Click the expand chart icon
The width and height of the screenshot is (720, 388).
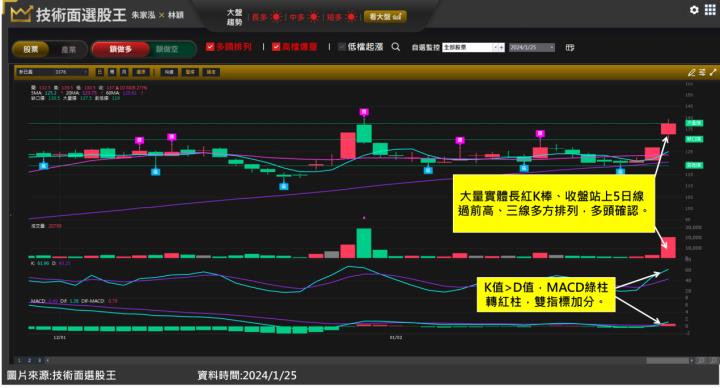(x=713, y=72)
